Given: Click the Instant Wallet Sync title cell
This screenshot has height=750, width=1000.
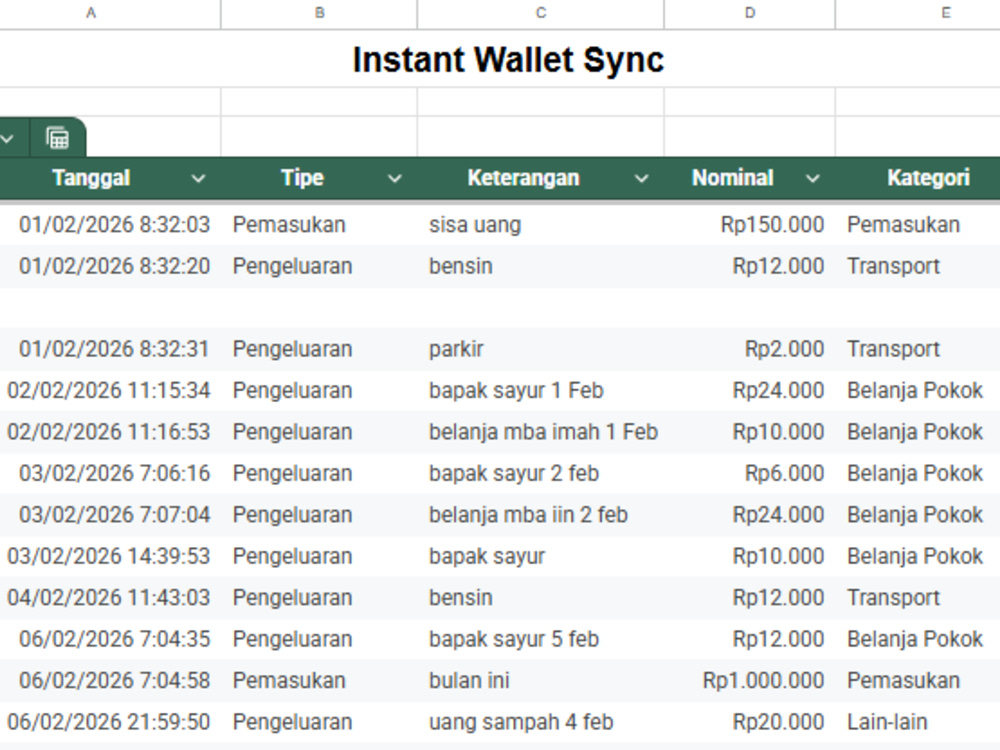Looking at the screenshot, I should [508, 59].
